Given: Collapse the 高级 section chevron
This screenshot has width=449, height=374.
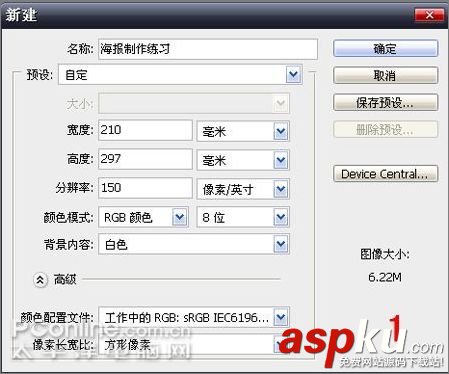Looking at the screenshot, I should click(x=40, y=280).
